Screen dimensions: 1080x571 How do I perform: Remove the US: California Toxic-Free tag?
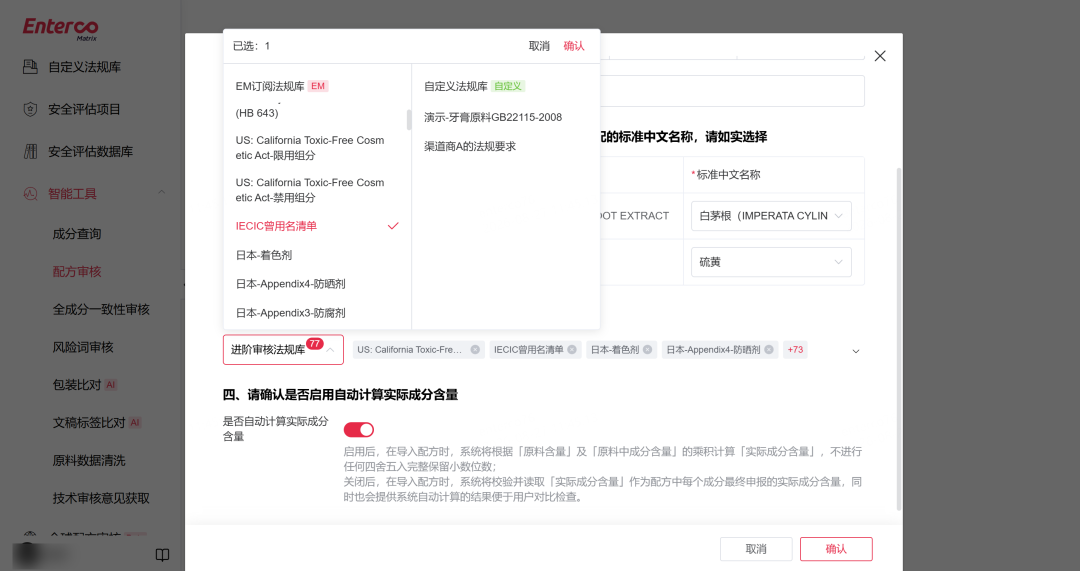click(475, 350)
